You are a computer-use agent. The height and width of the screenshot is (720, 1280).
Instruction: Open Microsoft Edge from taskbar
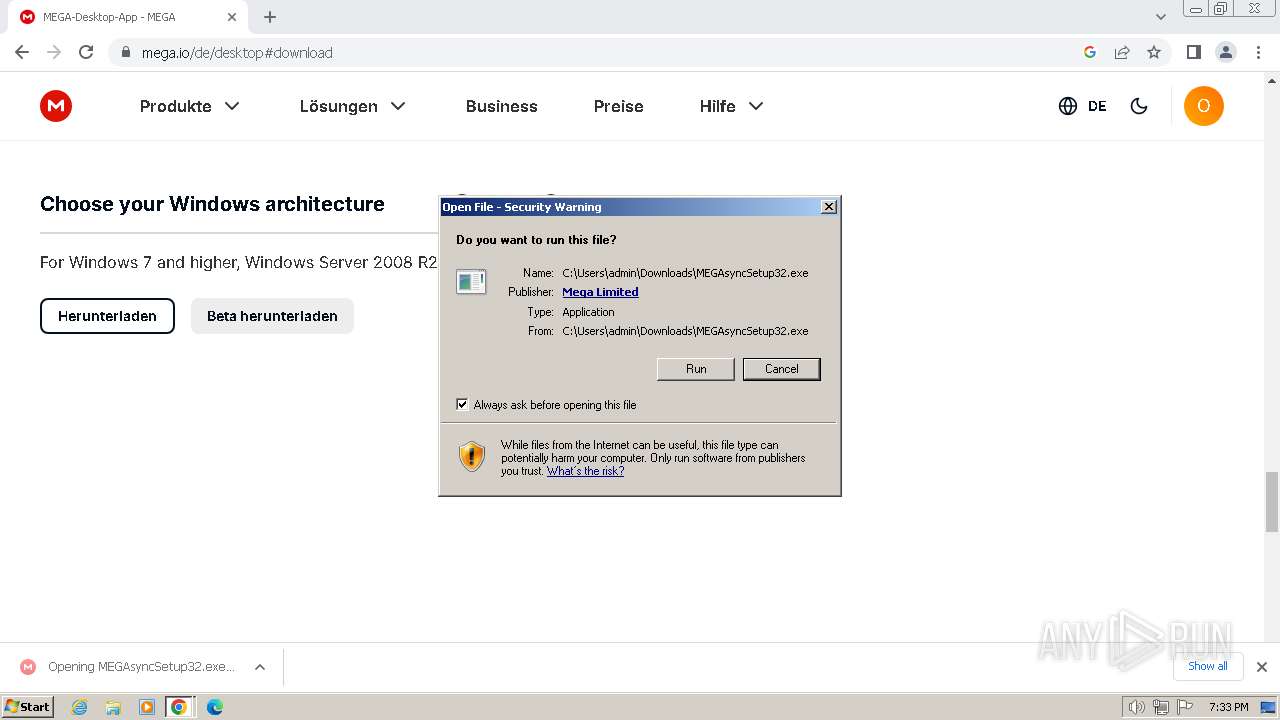point(214,707)
